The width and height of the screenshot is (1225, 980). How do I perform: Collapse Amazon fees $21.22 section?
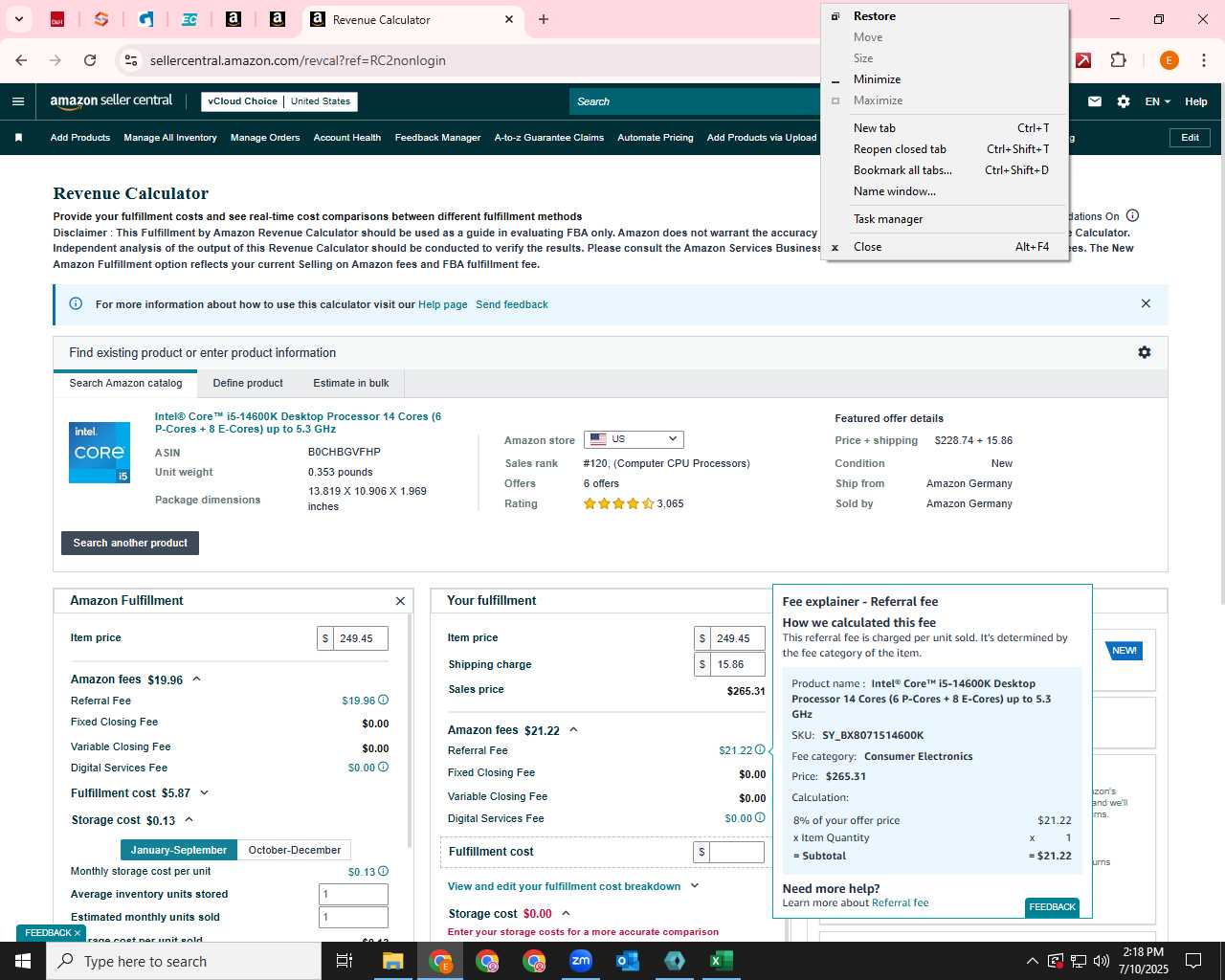click(573, 729)
